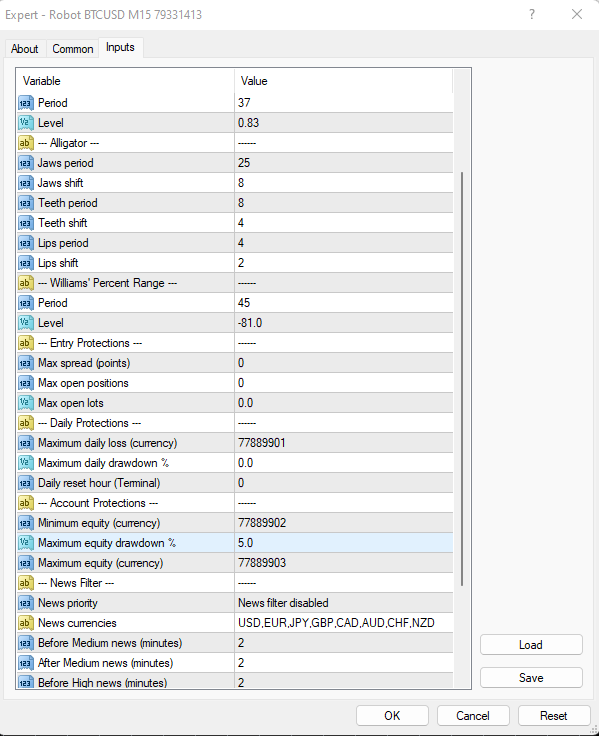Image resolution: width=599 pixels, height=736 pixels.
Task: Click the inputs list vertical scrollbar
Action: coord(462,379)
